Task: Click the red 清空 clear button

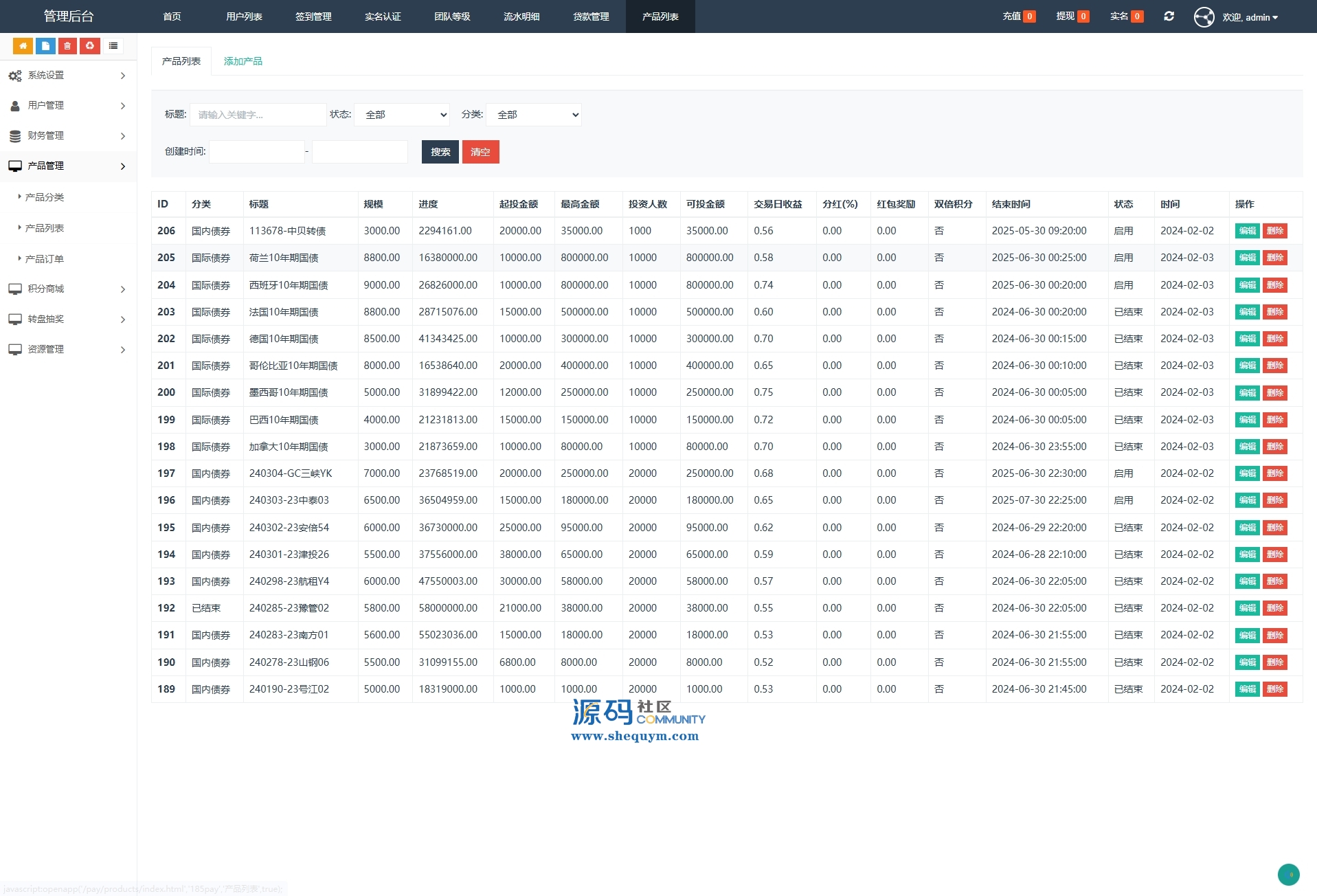Action: tap(480, 152)
